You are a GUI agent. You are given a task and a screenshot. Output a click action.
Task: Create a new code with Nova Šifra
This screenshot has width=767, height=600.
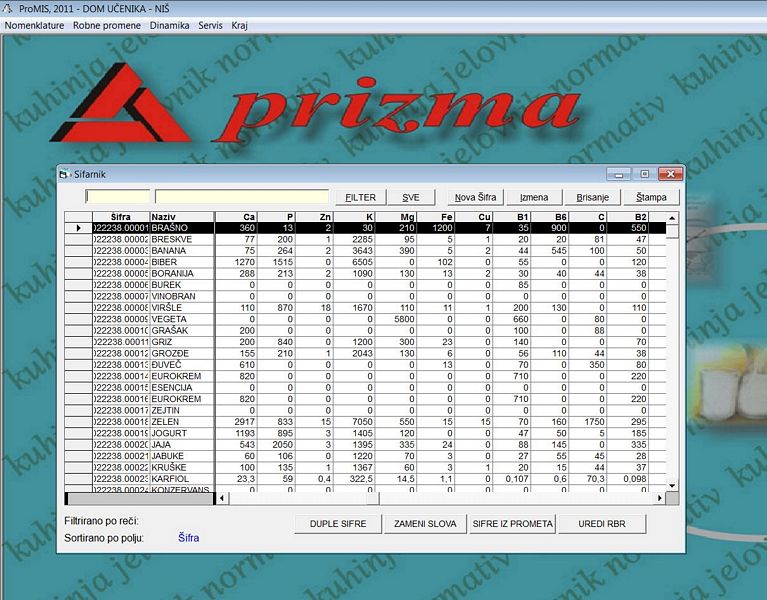click(475, 197)
